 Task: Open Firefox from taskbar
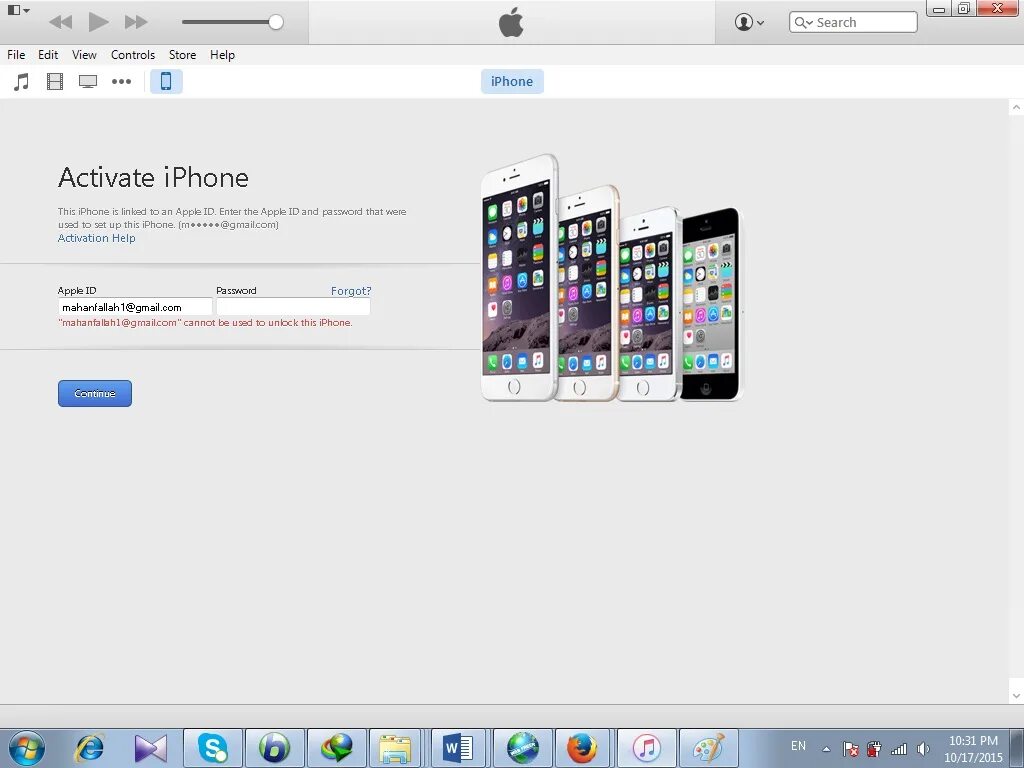(x=581, y=748)
